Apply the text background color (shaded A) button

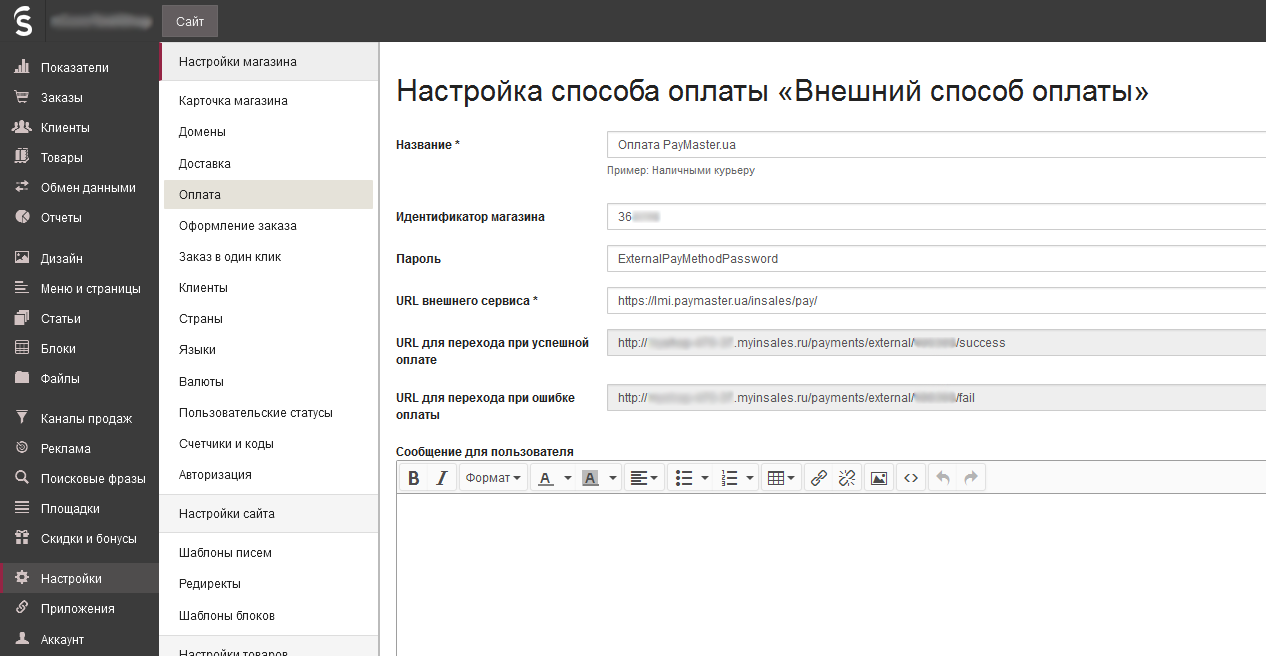(590, 478)
